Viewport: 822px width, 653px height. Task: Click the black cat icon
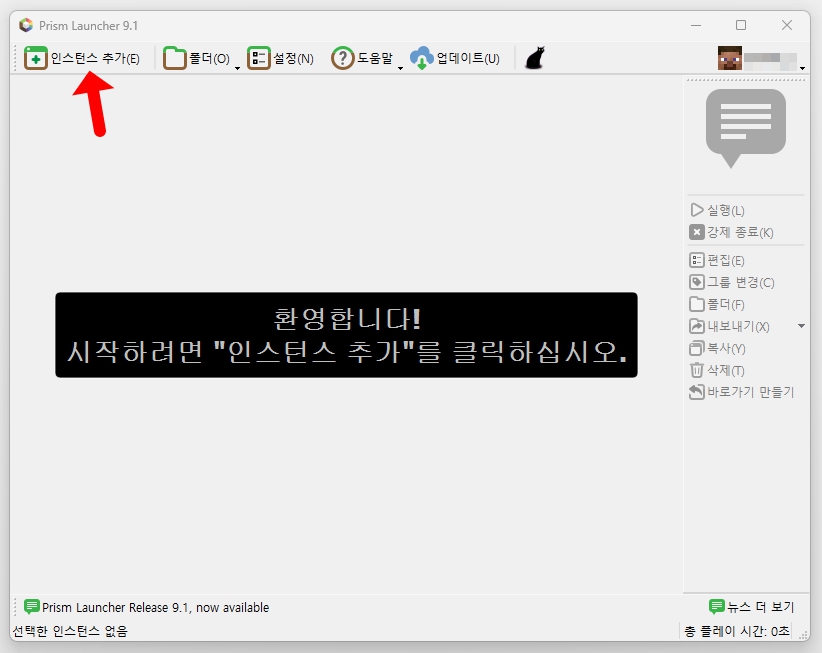[x=534, y=59]
